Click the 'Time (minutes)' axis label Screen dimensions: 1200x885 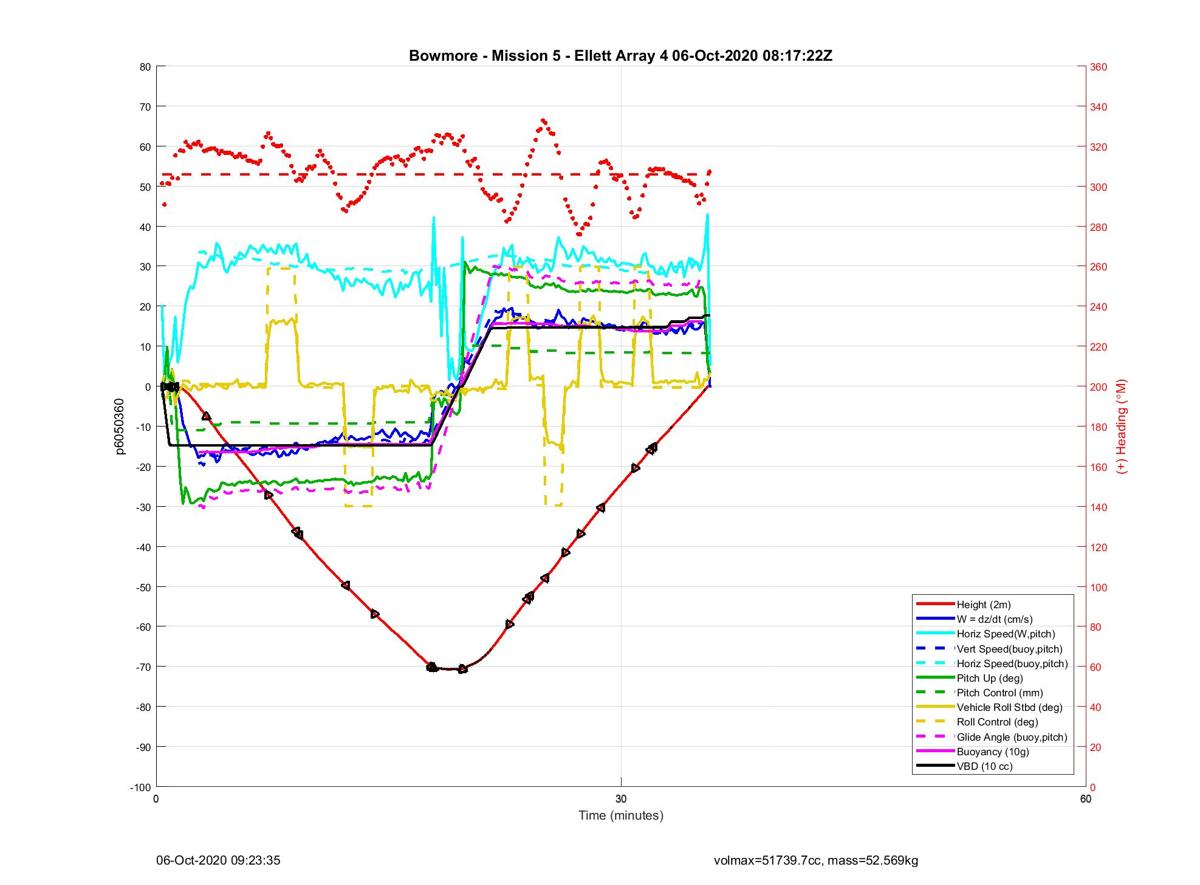[621, 815]
